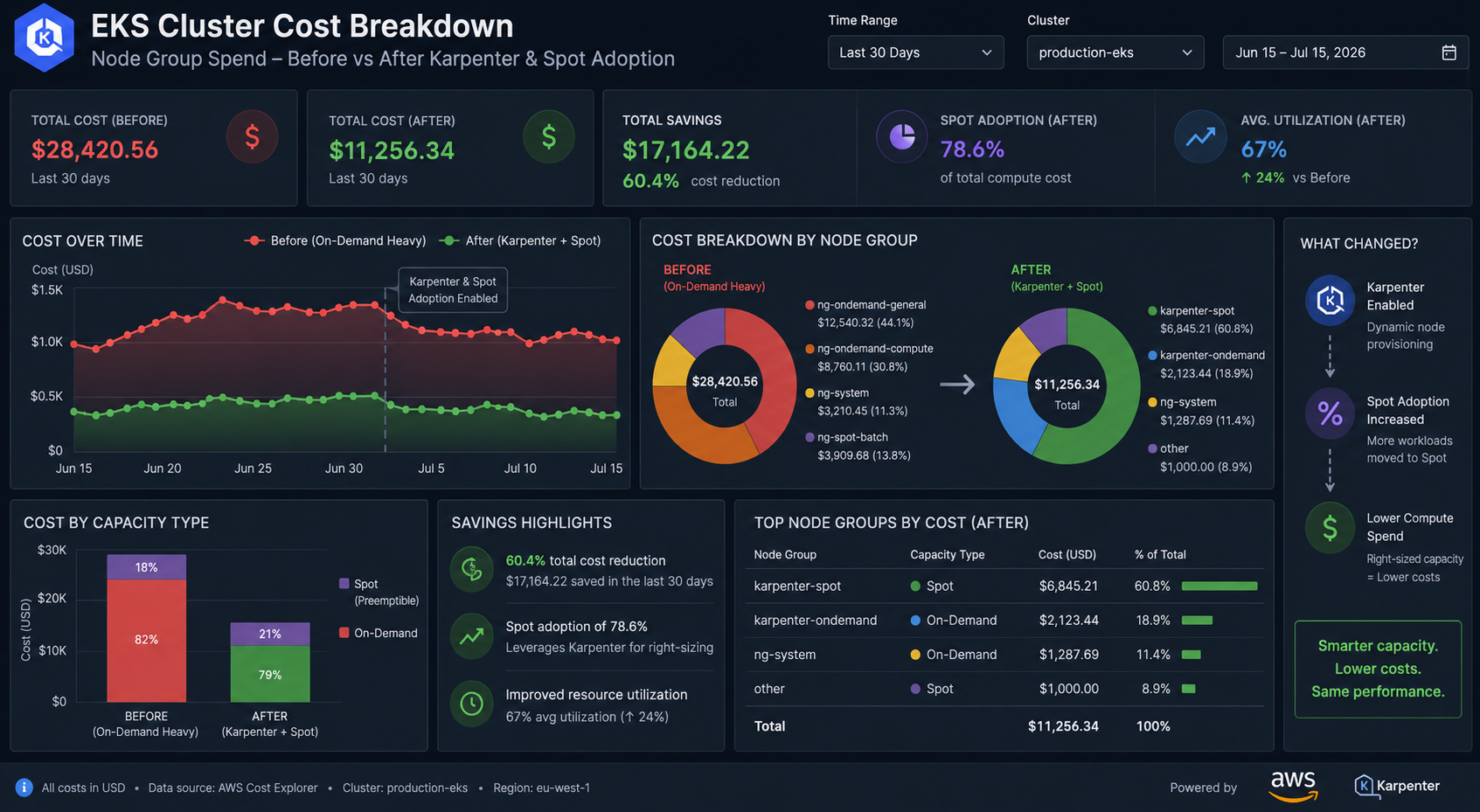This screenshot has width=1480, height=812.
Task: Click the $2,123.44 cost cell in table
Action: (x=1068, y=620)
